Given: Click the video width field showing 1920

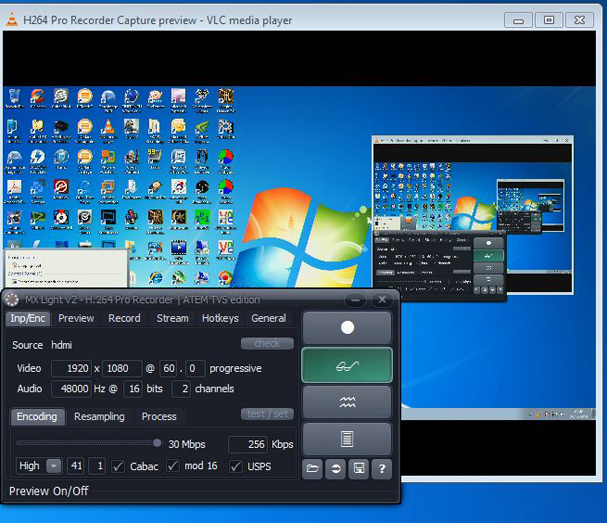Looking at the screenshot, I should pos(72,368).
